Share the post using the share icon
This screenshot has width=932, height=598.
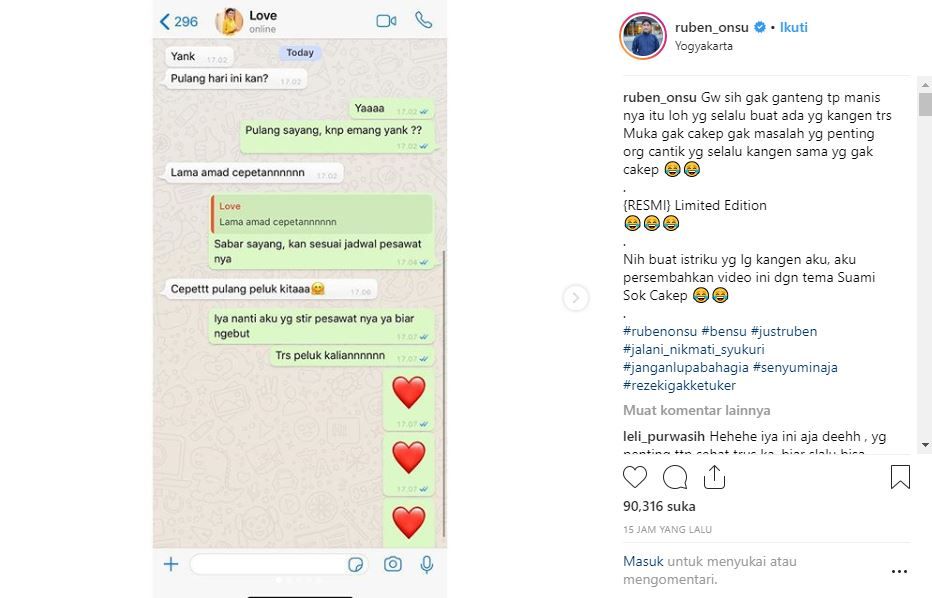pos(714,477)
